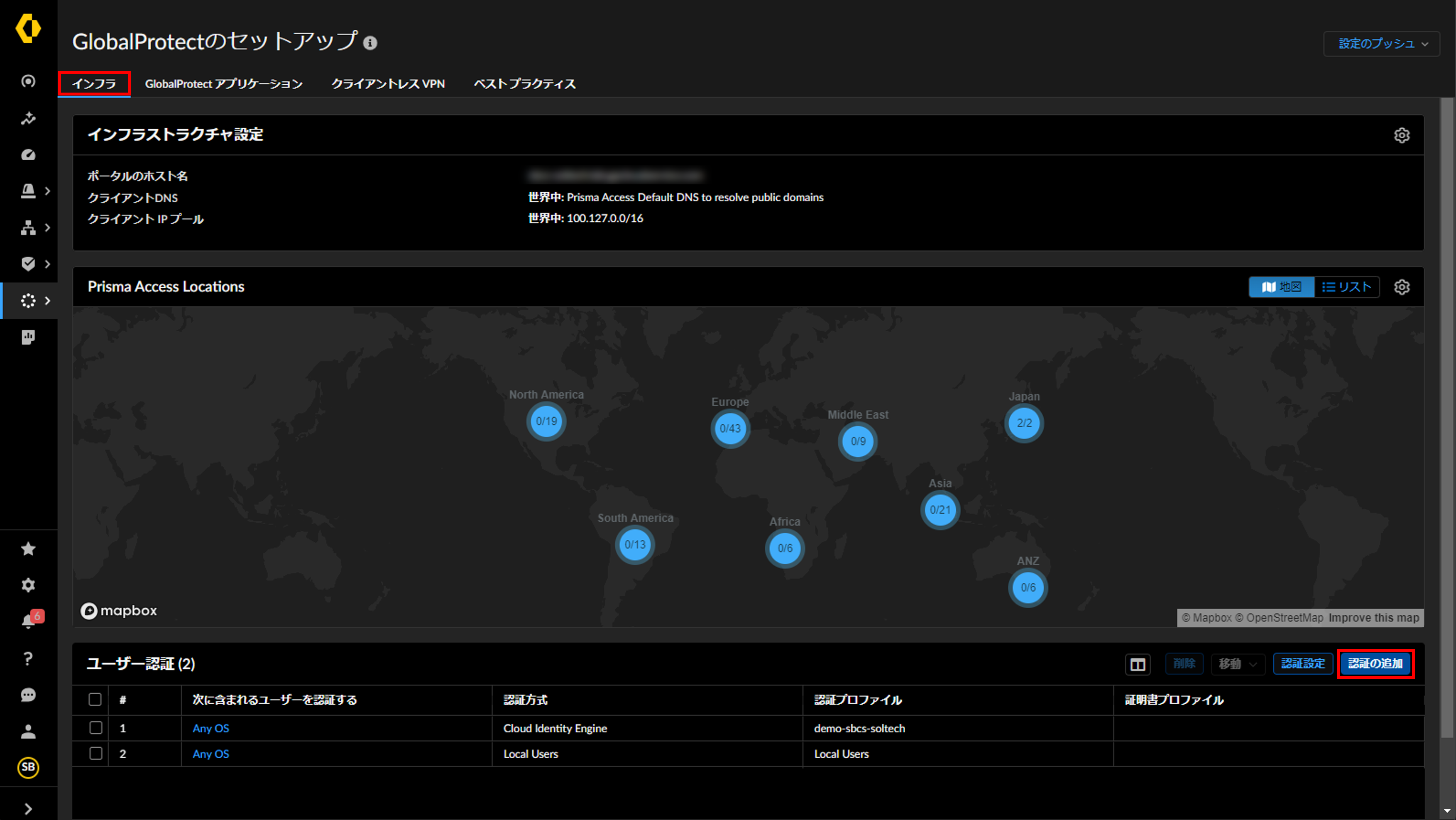This screenshot has width=1456, height=820.
Task: Open Any OS link in row 2
Action: pyautogui.click(x=211, y=754)
